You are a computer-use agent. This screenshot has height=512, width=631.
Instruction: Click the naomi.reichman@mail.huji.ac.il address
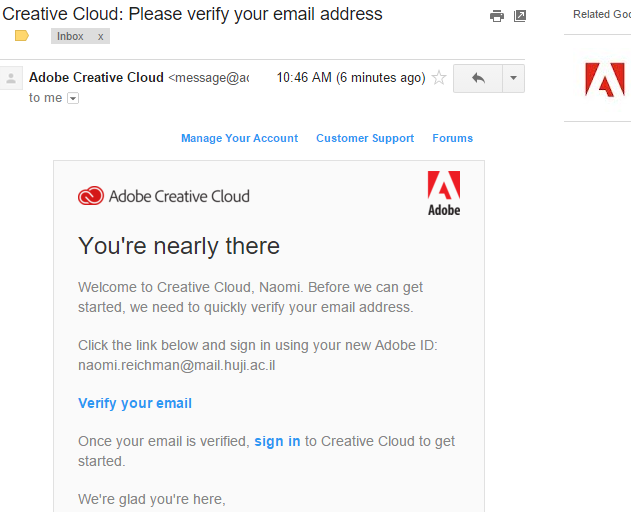[177, 365]
